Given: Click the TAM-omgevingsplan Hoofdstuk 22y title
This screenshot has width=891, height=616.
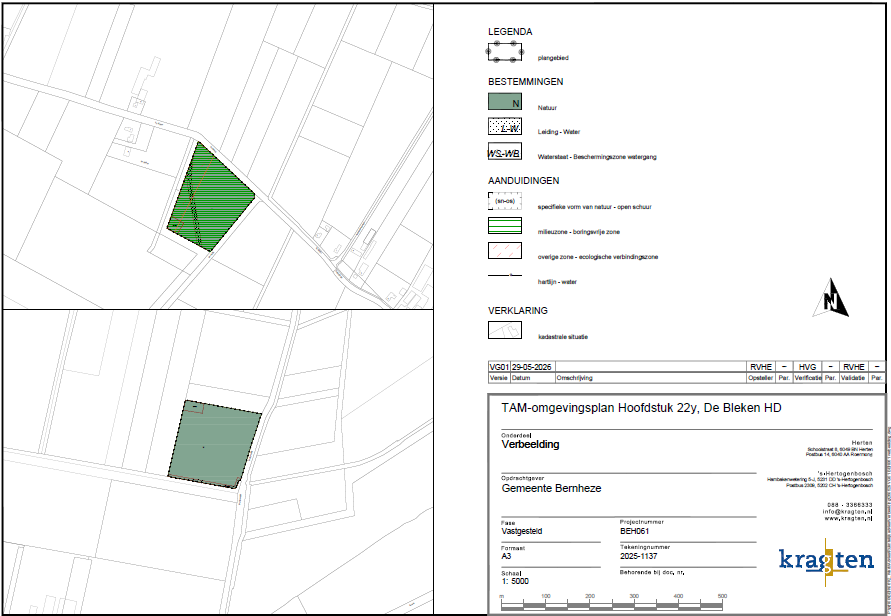Looking at the screenshot, I should [x=641, y=408].
